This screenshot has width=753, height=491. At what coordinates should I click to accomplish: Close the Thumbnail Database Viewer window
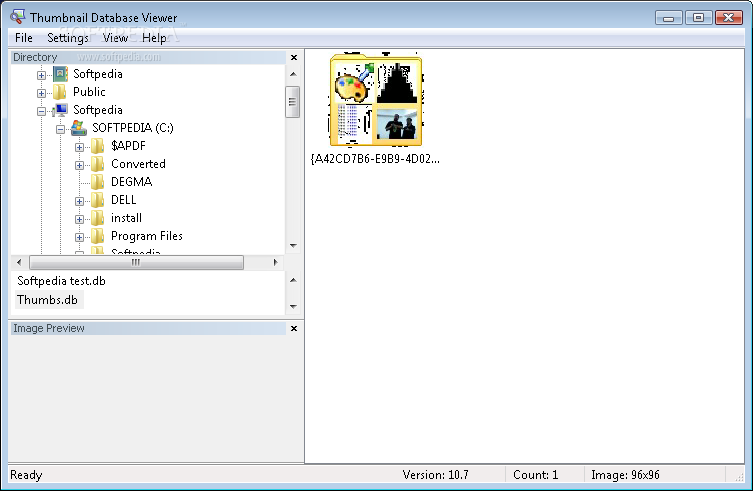729,18
